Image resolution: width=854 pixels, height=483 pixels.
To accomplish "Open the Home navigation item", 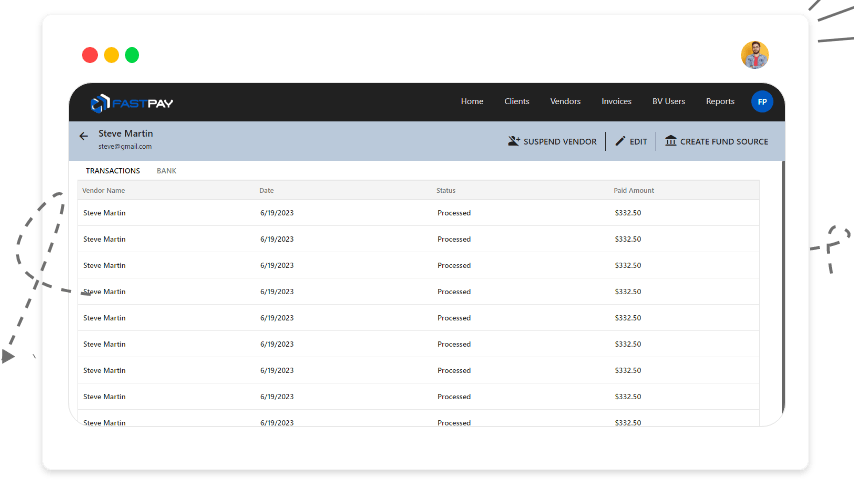I will coord(472,102).
